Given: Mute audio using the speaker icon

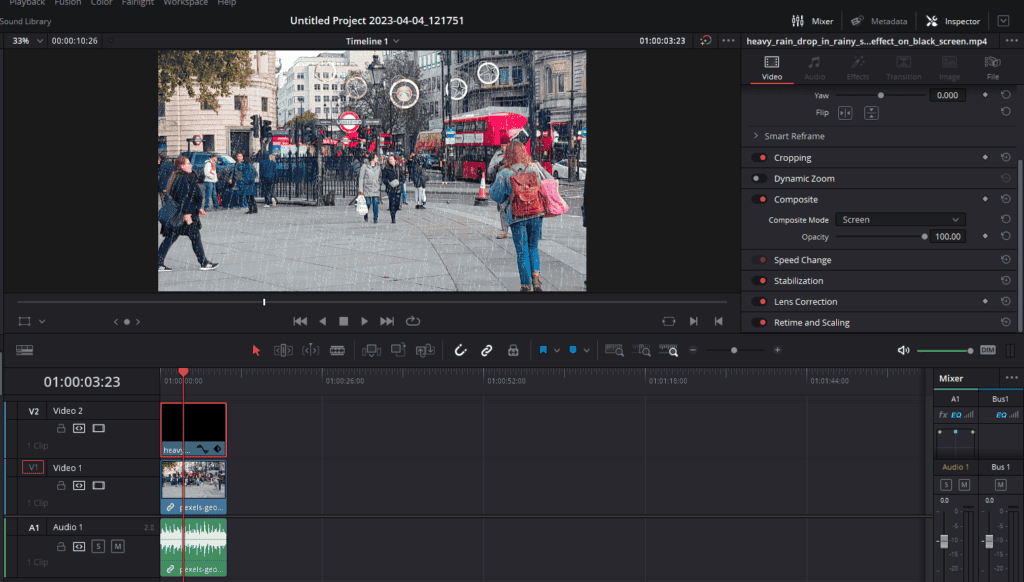Looking at the screenshot, I should coord(904,350).
